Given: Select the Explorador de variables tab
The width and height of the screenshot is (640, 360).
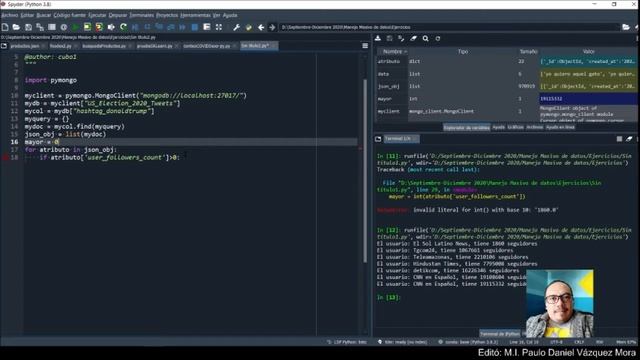Looking at the screenshot, I should pos(467,127).
